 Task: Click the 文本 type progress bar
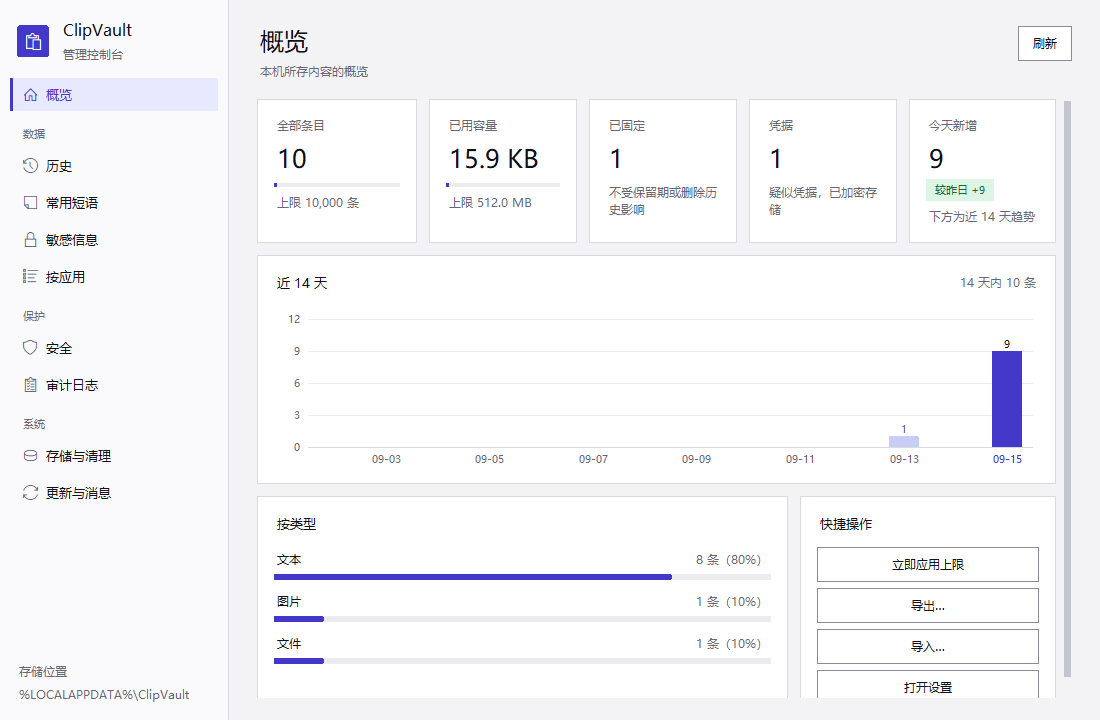(522, 577)
